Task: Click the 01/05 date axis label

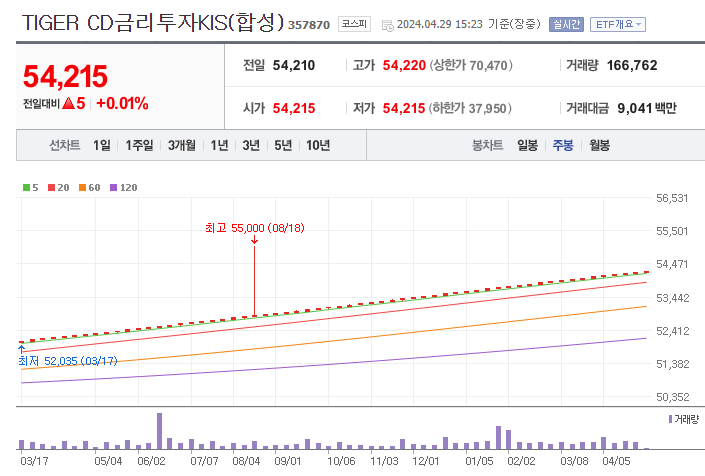Action: tap(479, 461)
